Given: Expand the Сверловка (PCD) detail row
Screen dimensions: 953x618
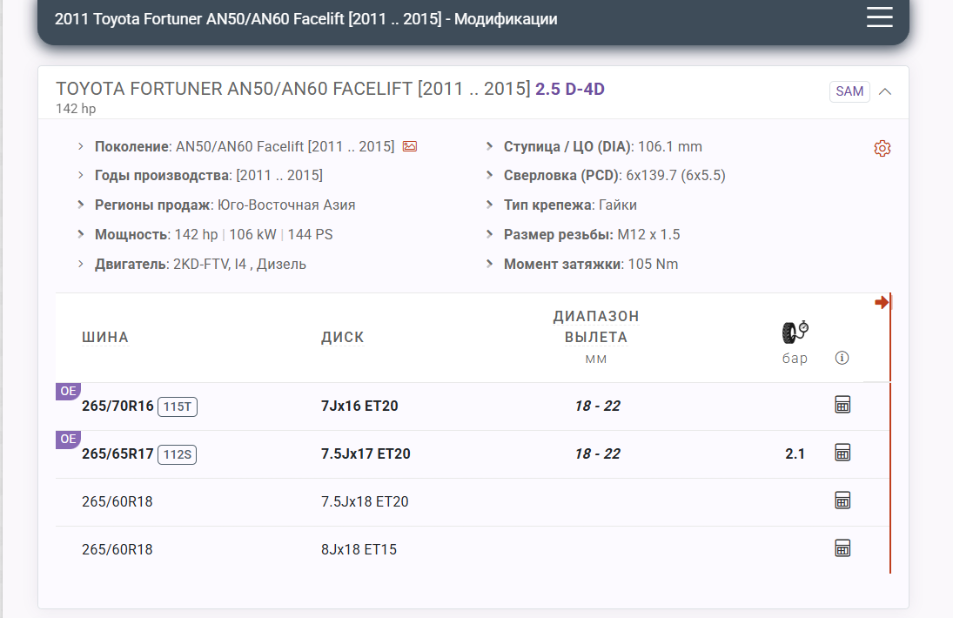Looking at the screenshot, I should 490,176.
